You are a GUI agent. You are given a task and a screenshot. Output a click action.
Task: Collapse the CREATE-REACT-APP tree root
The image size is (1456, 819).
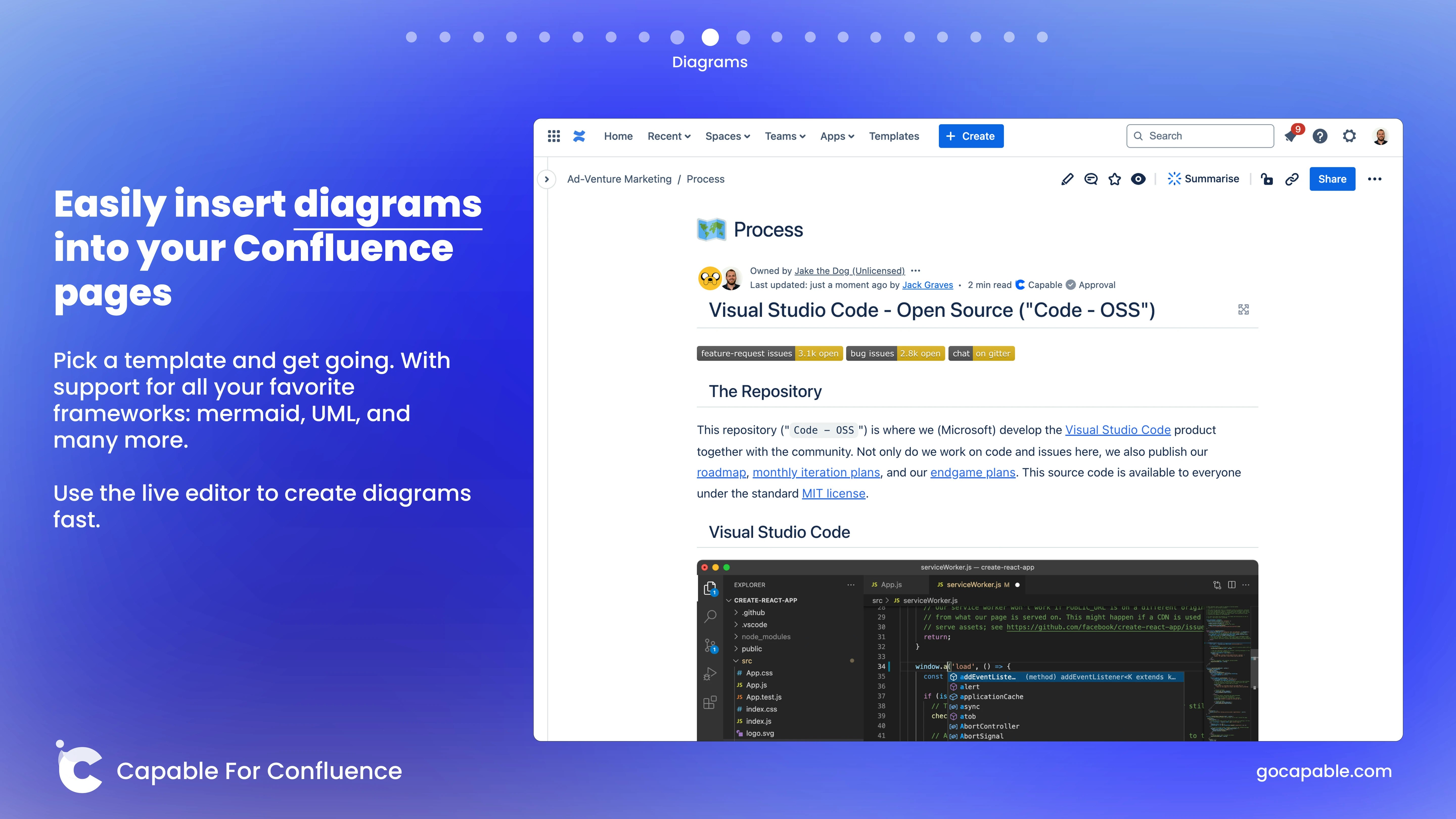(762, 600)
